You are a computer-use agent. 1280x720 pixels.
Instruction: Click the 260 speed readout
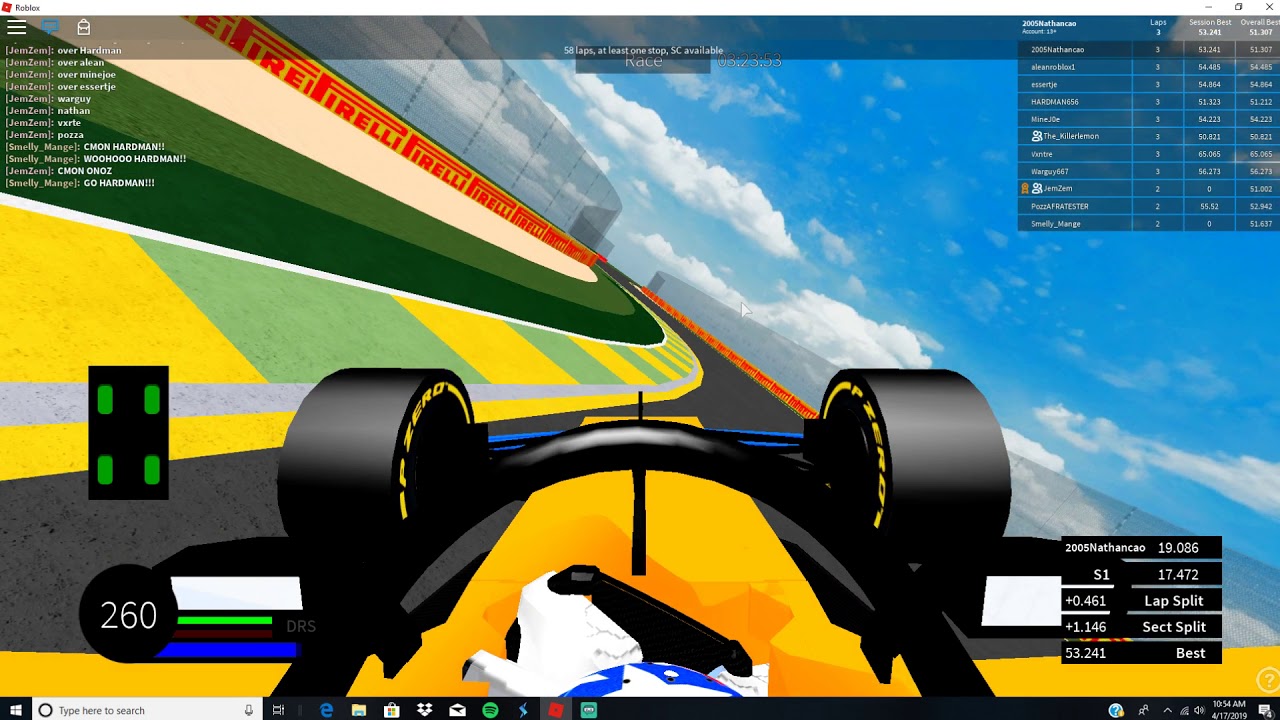click(x=129, y=616)
